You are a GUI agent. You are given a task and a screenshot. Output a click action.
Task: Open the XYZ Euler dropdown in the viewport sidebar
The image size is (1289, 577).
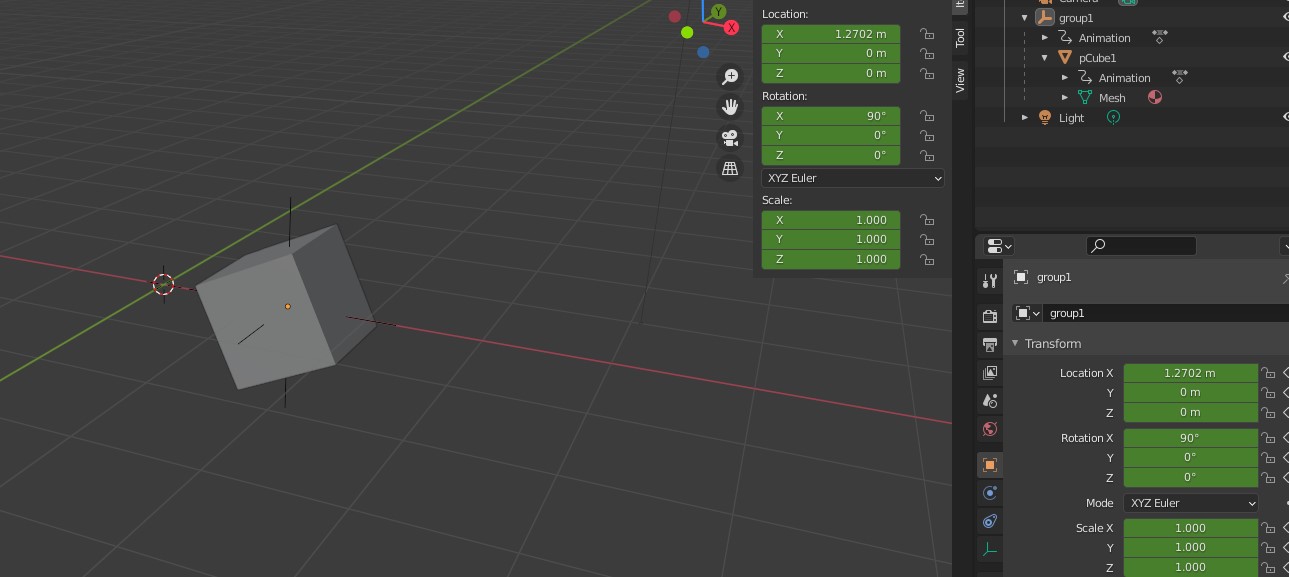[x=853, y=178]
